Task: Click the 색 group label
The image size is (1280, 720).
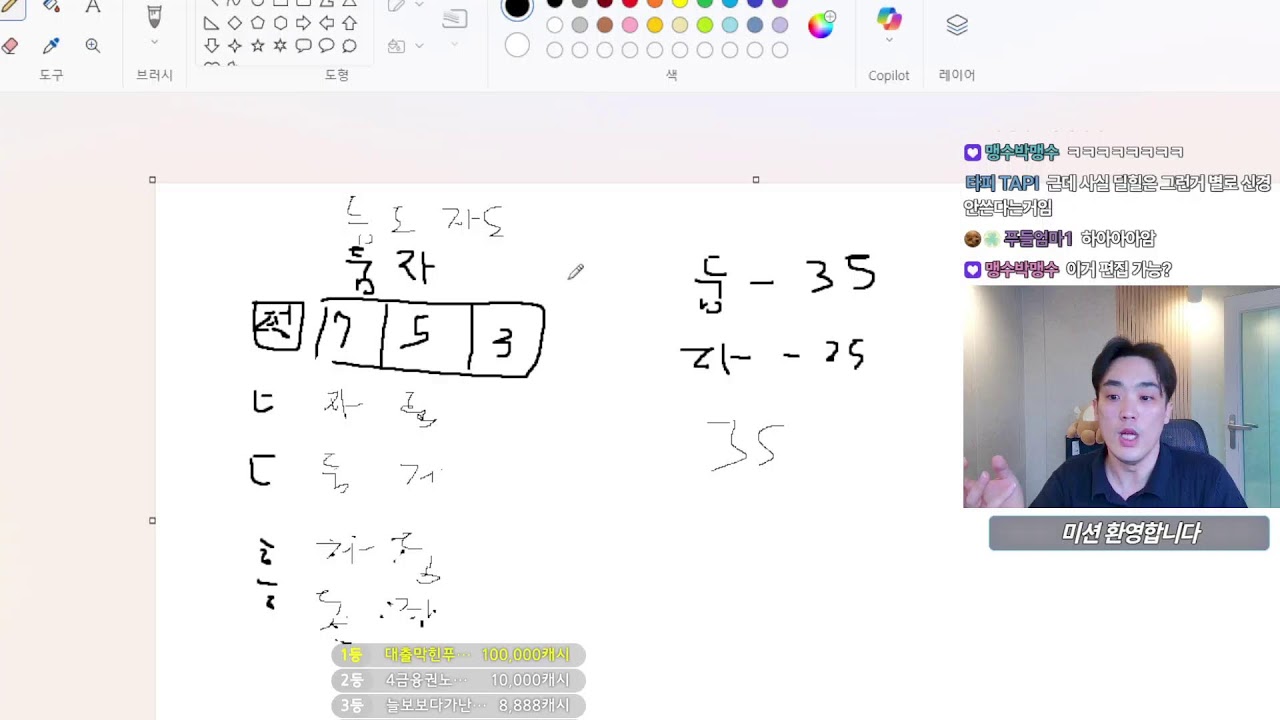Action: [672, 75]
